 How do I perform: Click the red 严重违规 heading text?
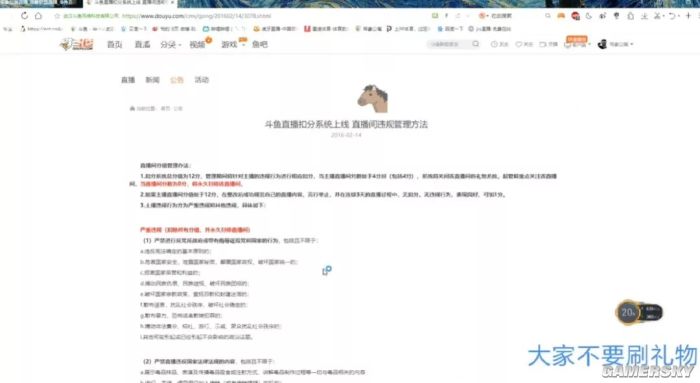195,230
